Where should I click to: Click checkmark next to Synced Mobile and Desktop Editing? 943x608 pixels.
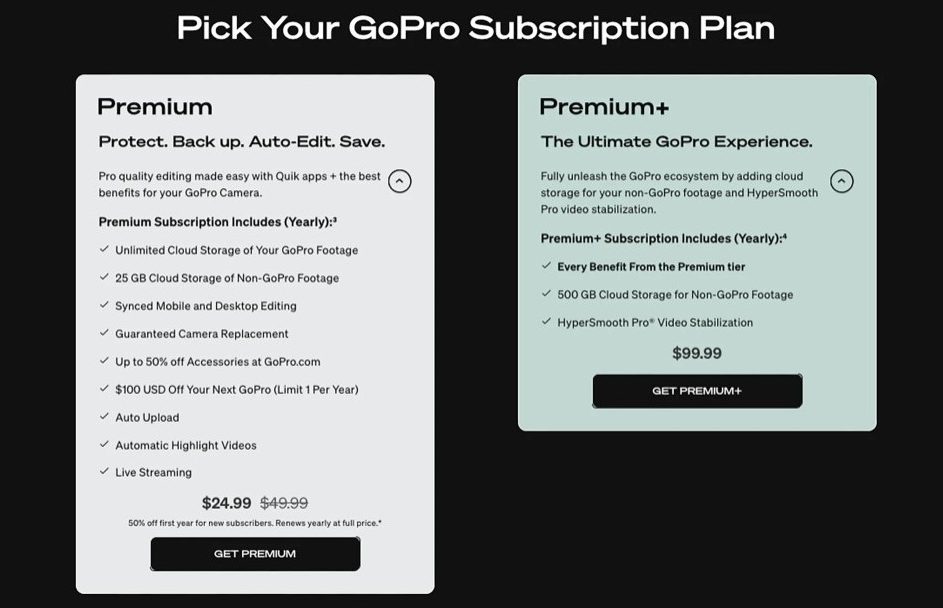click(104, 306)
